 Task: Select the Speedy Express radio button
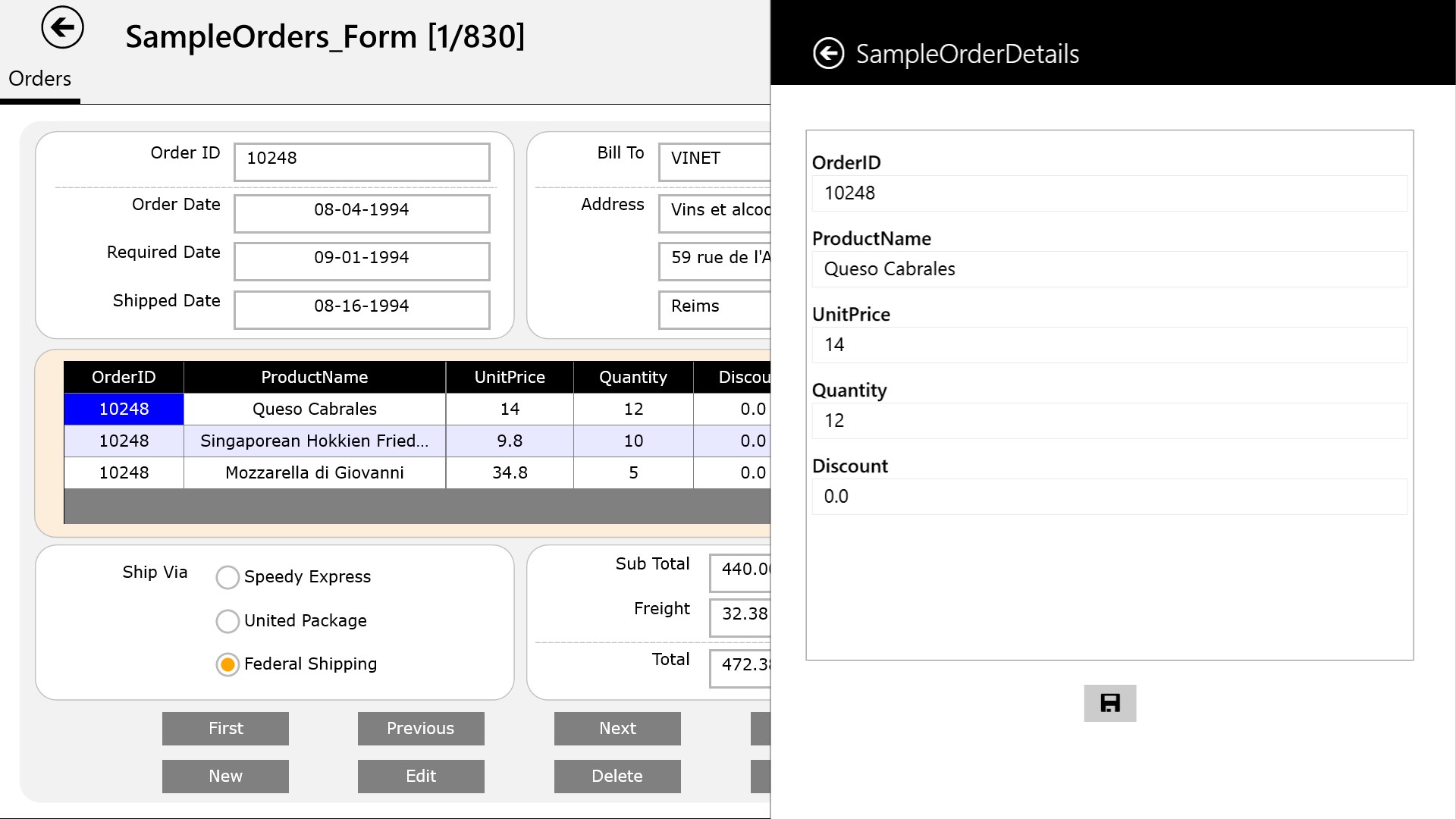coord(226,577)
